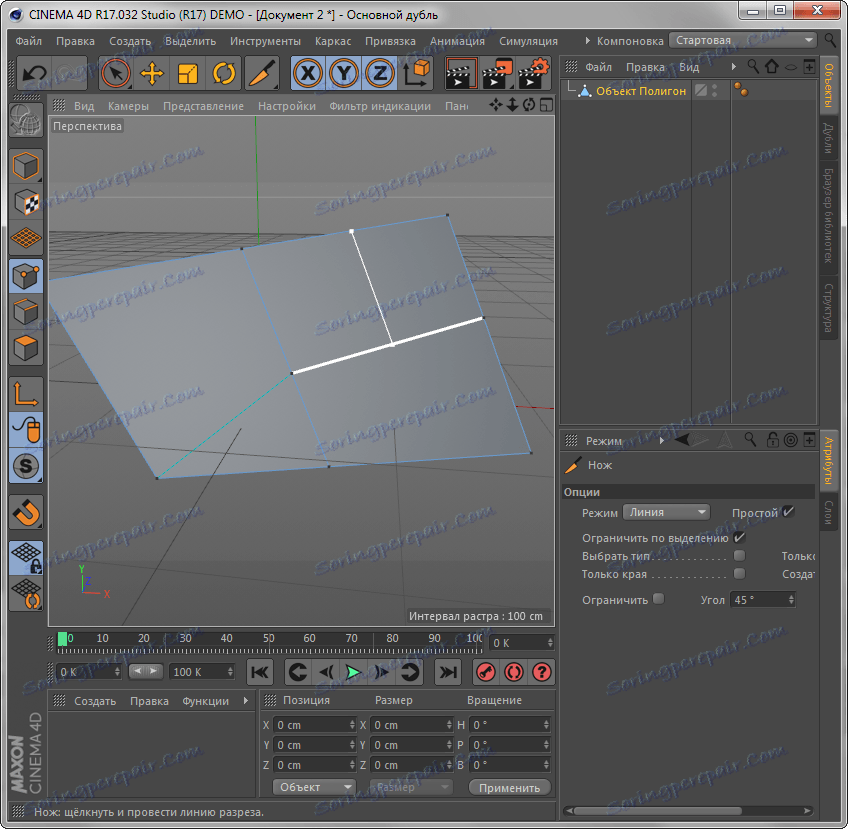The height and width of the screenshot is (829, 848).
Task: Activate the Knife tool in toolbar
Action: [x=262, y=73]
